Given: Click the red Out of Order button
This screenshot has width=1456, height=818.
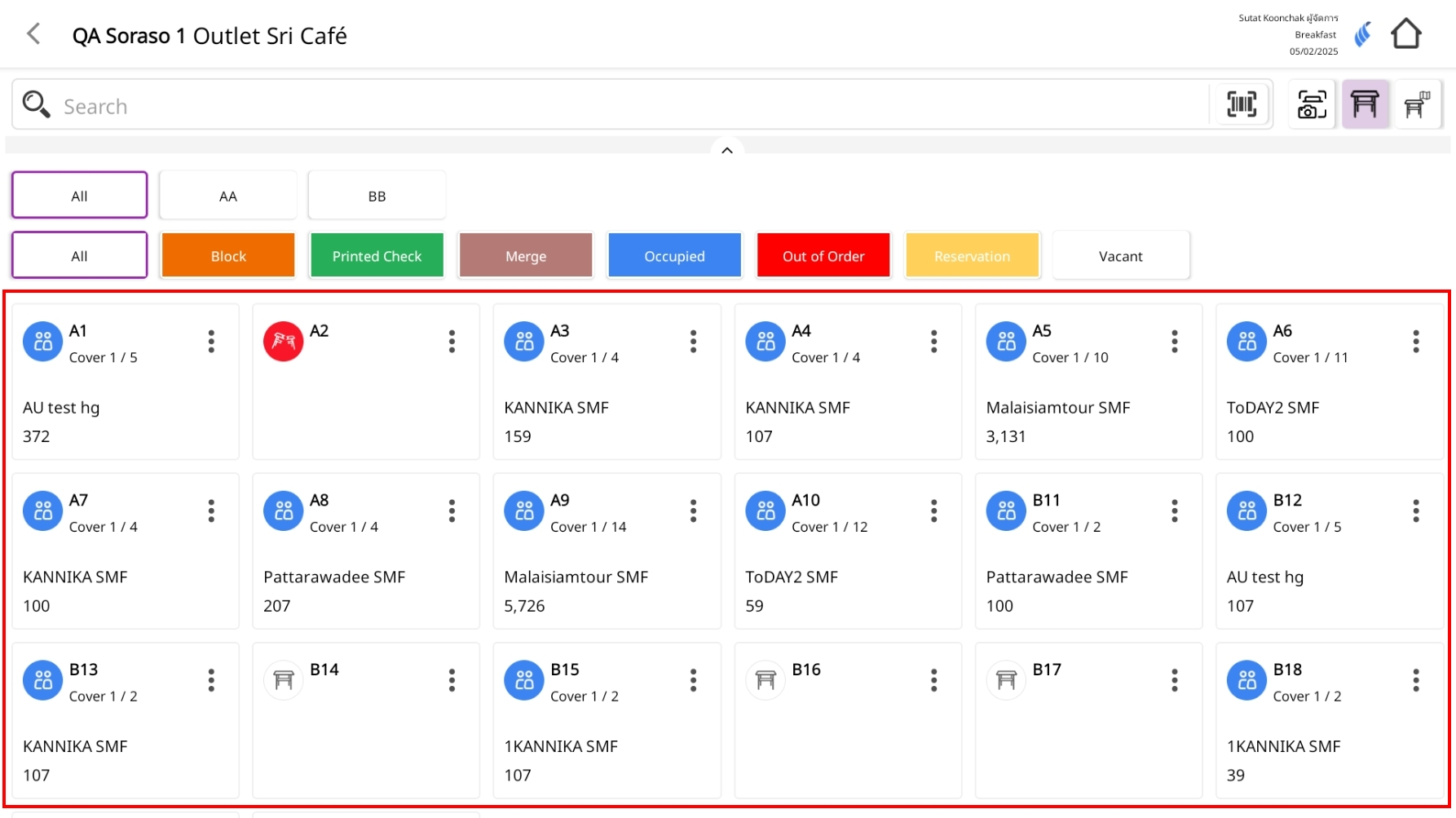Looking at the screenshot, I should (823, 256).
